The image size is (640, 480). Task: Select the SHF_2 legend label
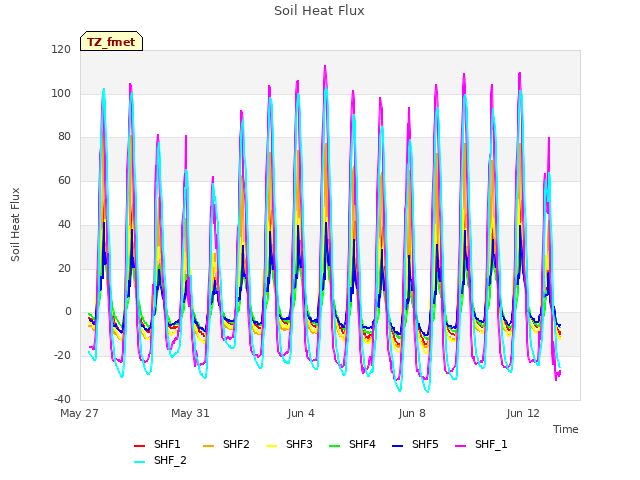pyautogui.click(x=170, y=460)
